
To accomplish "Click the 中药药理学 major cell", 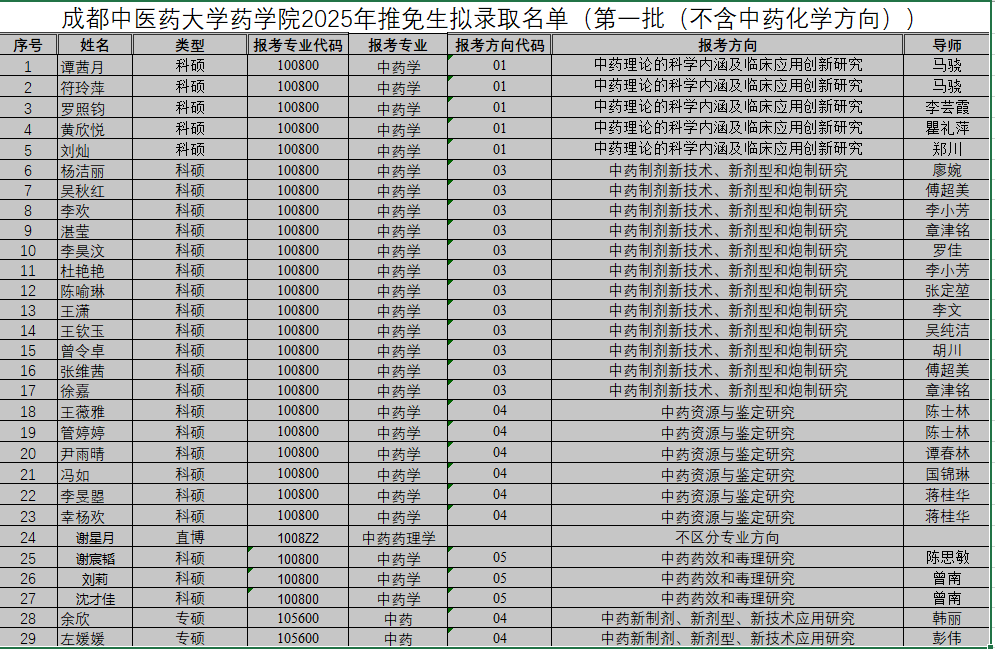I will (398, 537).
